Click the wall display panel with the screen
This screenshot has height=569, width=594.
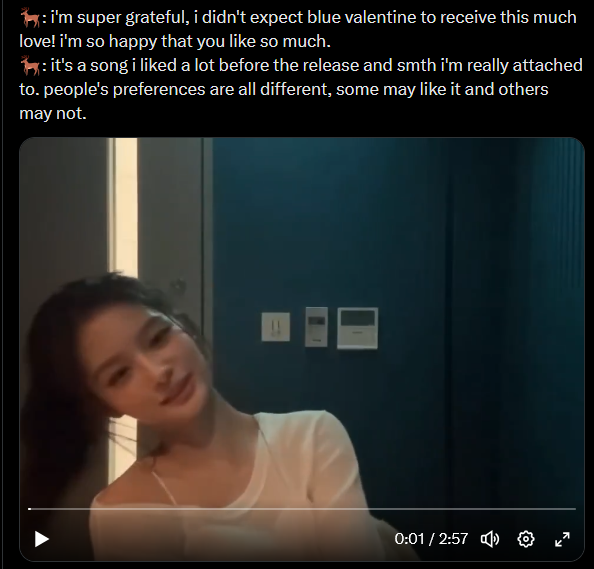coord(358,328)
